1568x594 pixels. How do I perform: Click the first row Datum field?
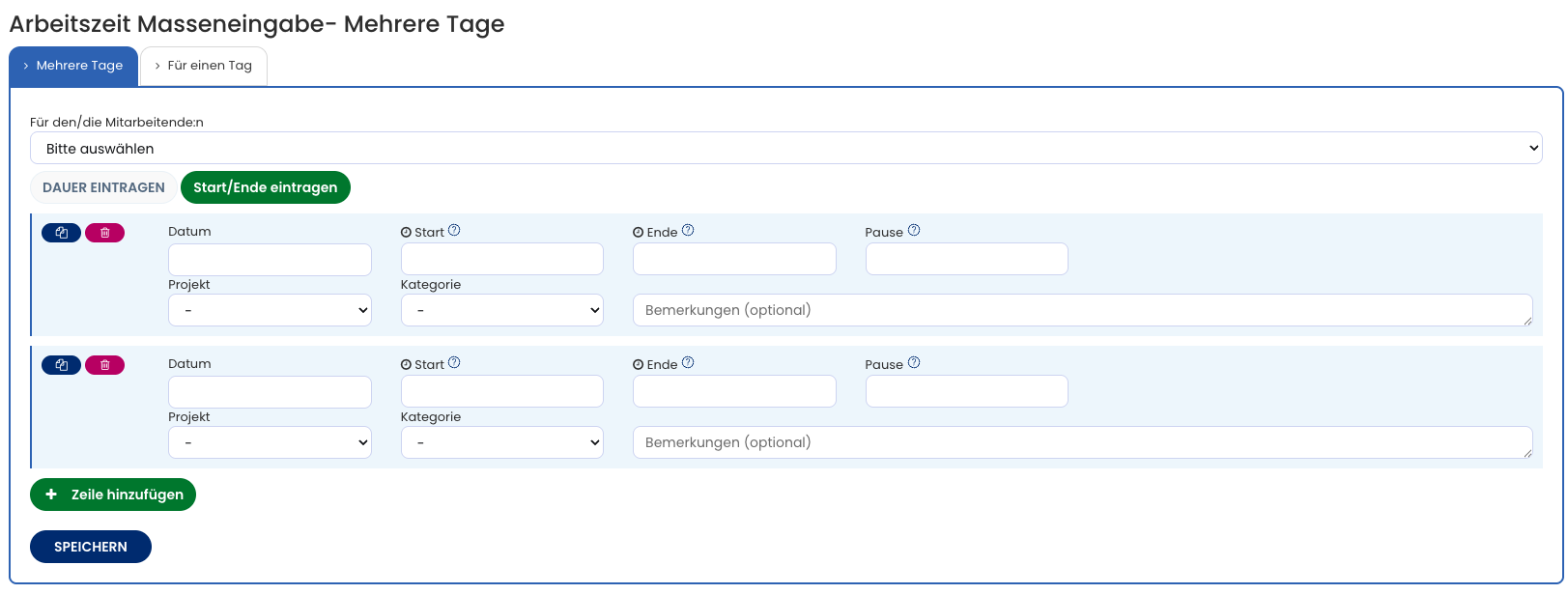coord(270,259)
